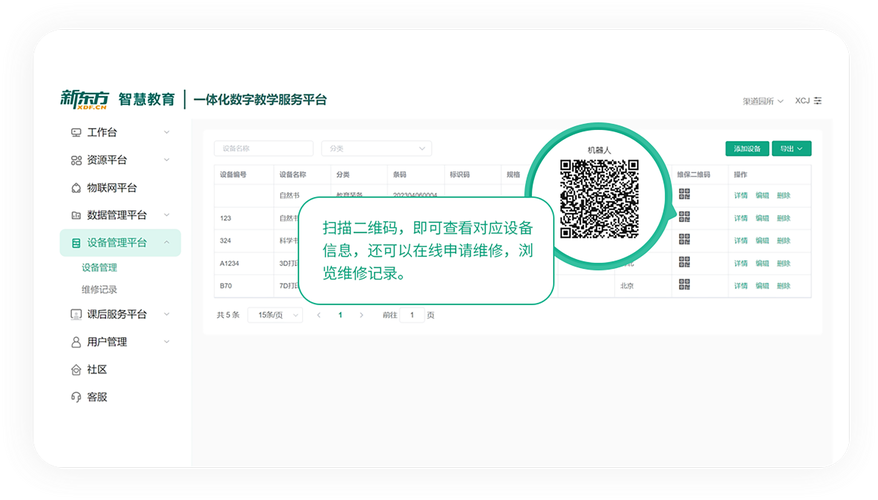Click the 课后服务平台 after-class service icon
Image resolution: width=878 pixels, height=500 pixels.
[x=76, y=314]
